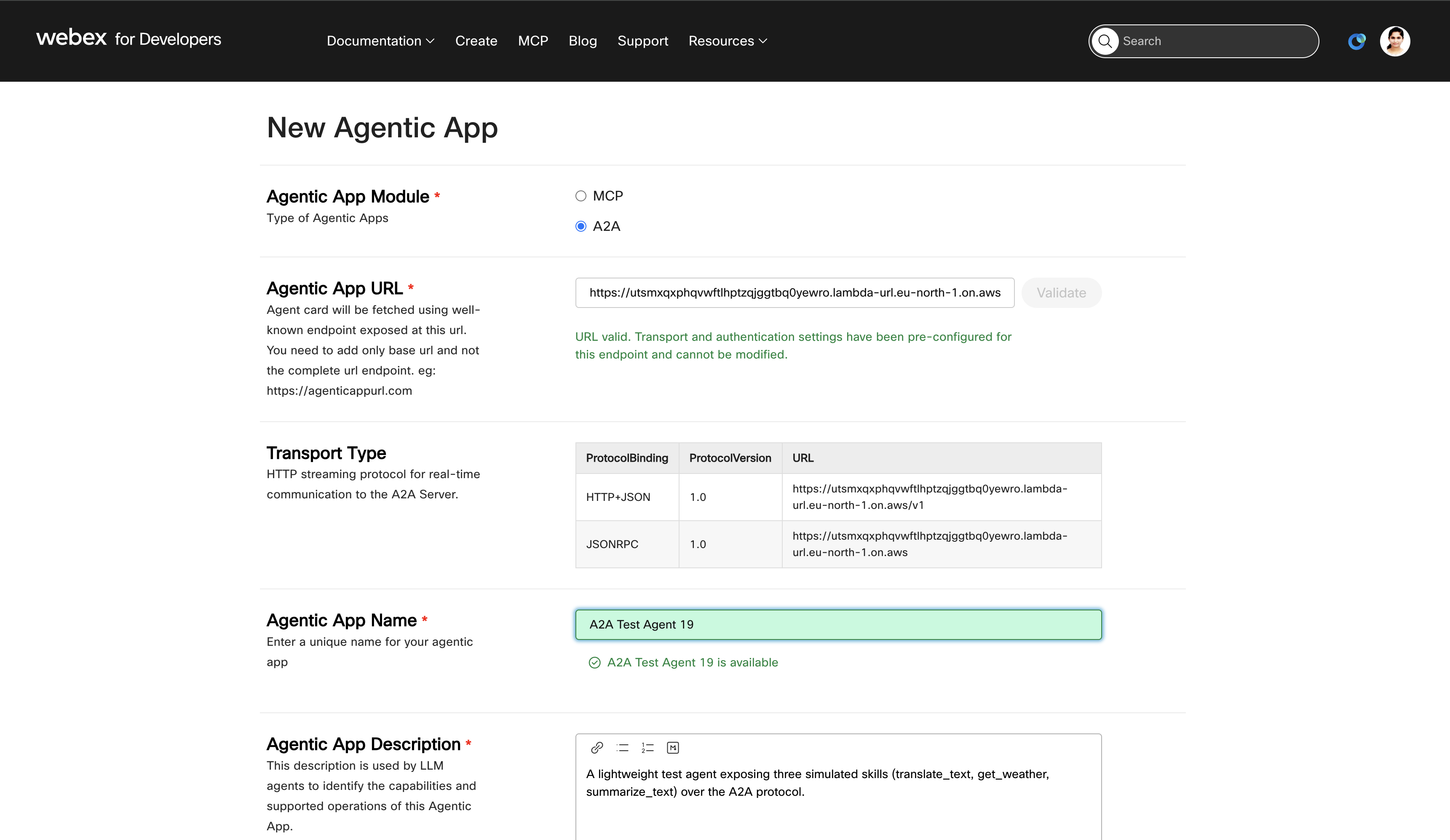Click the JSONRPC table cell
This screenshot has height=840, width=1450.
[626, 544]
